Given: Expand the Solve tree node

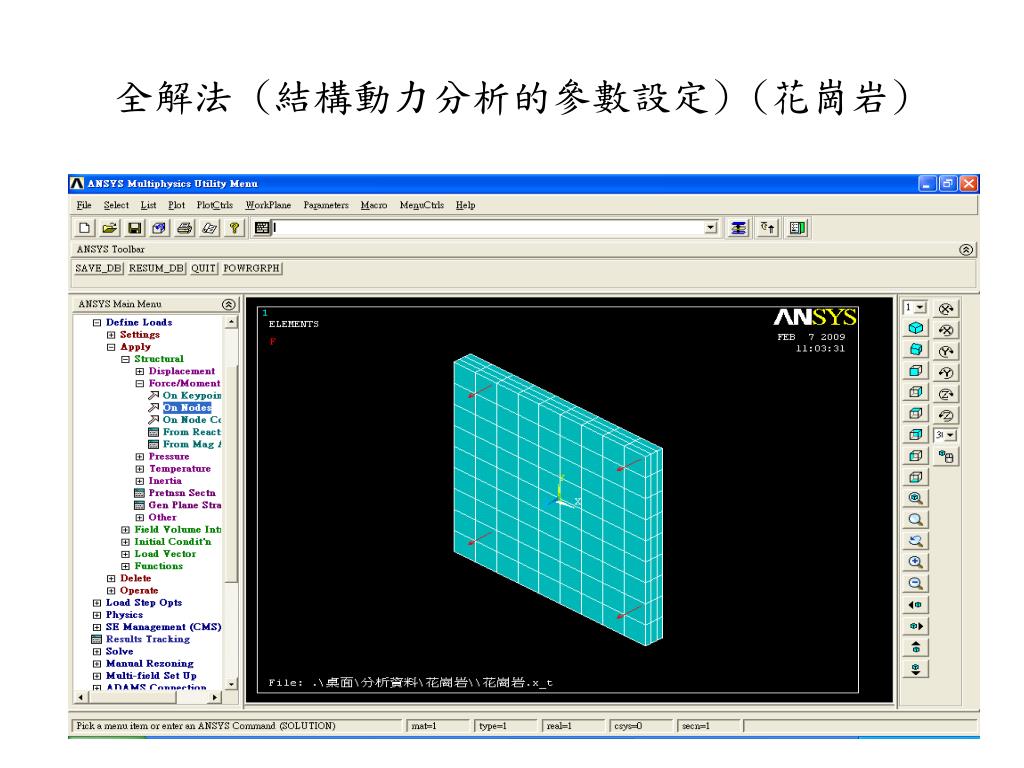Looking at the screenshot, I should click(x=97, y=651).
